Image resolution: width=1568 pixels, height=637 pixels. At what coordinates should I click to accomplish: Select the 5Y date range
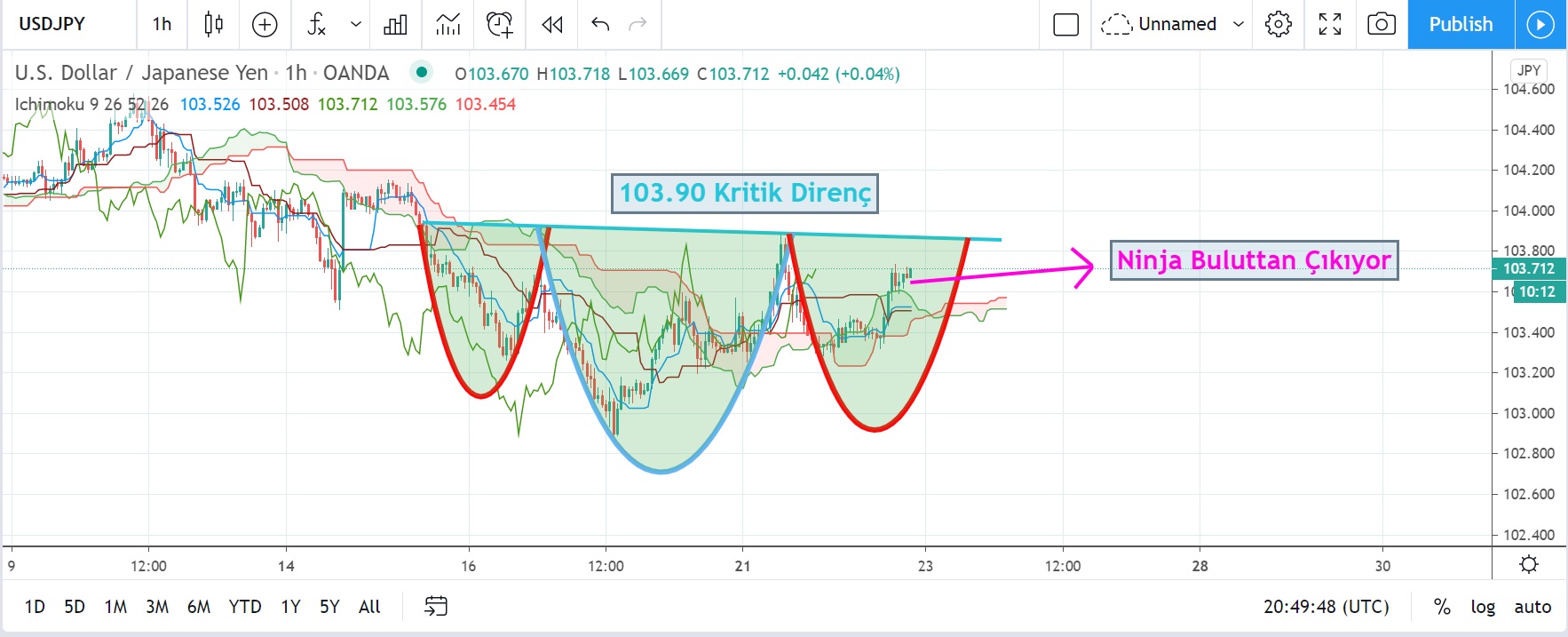coord(329,607)
